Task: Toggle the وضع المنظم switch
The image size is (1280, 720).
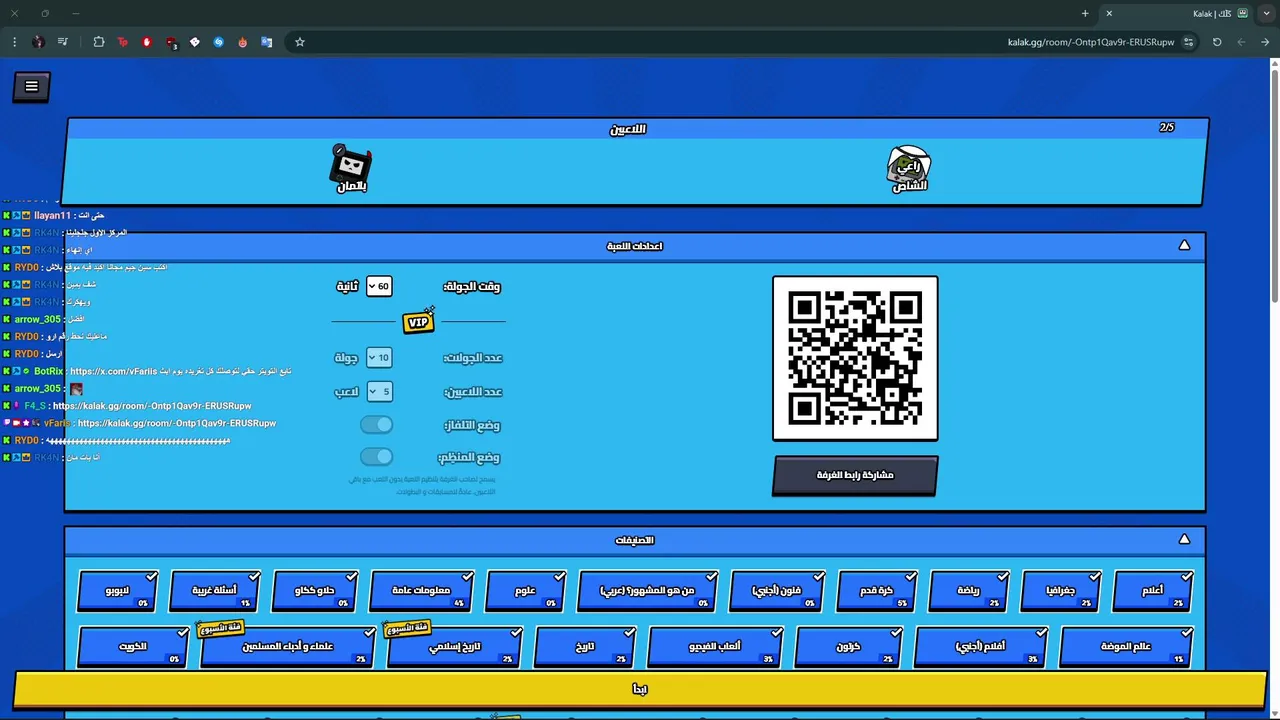Action: 377,457
